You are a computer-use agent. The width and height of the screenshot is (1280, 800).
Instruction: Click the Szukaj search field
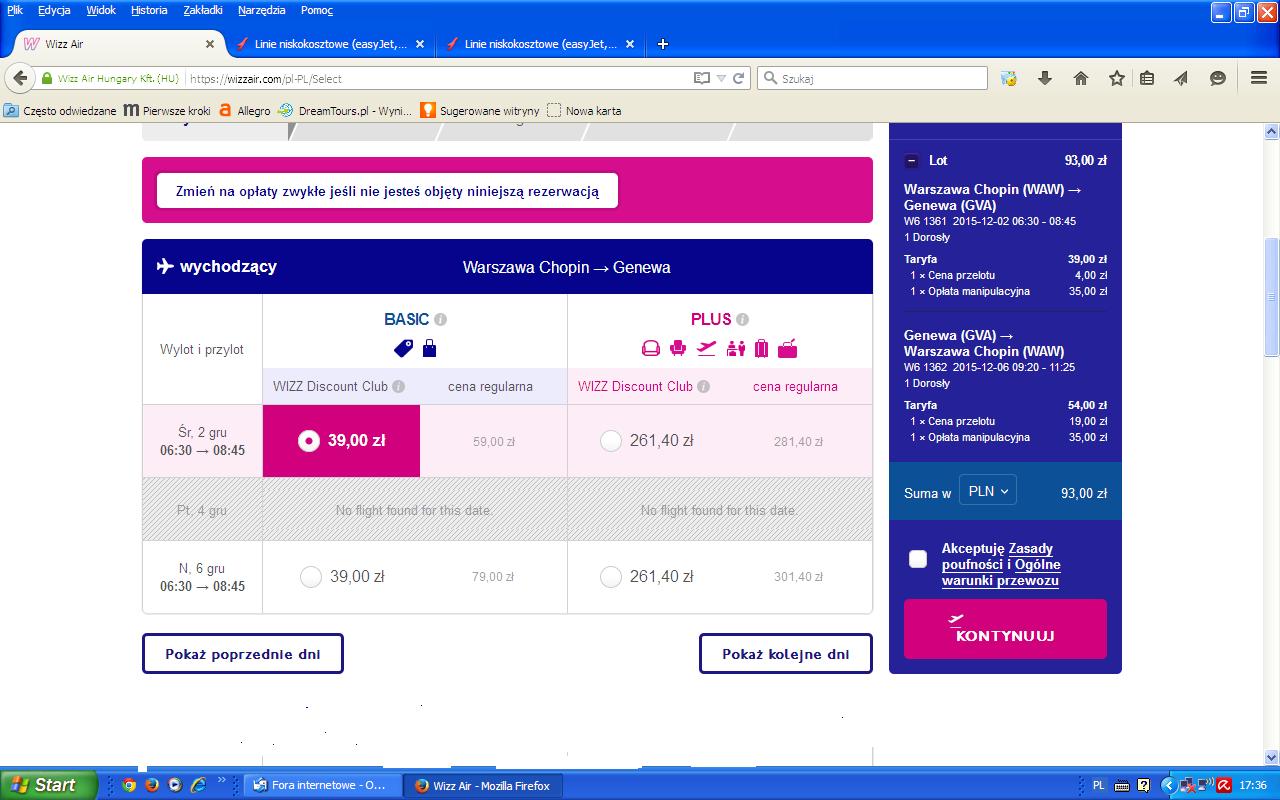[x=872, y=78]
